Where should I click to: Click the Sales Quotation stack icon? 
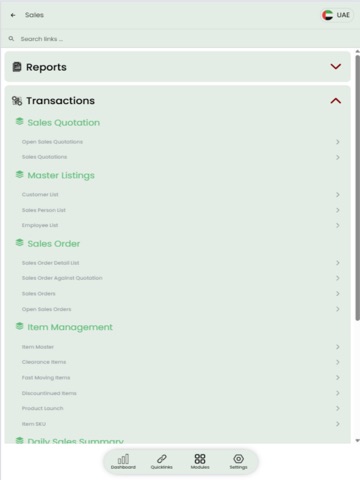click(x=20, y=122)
